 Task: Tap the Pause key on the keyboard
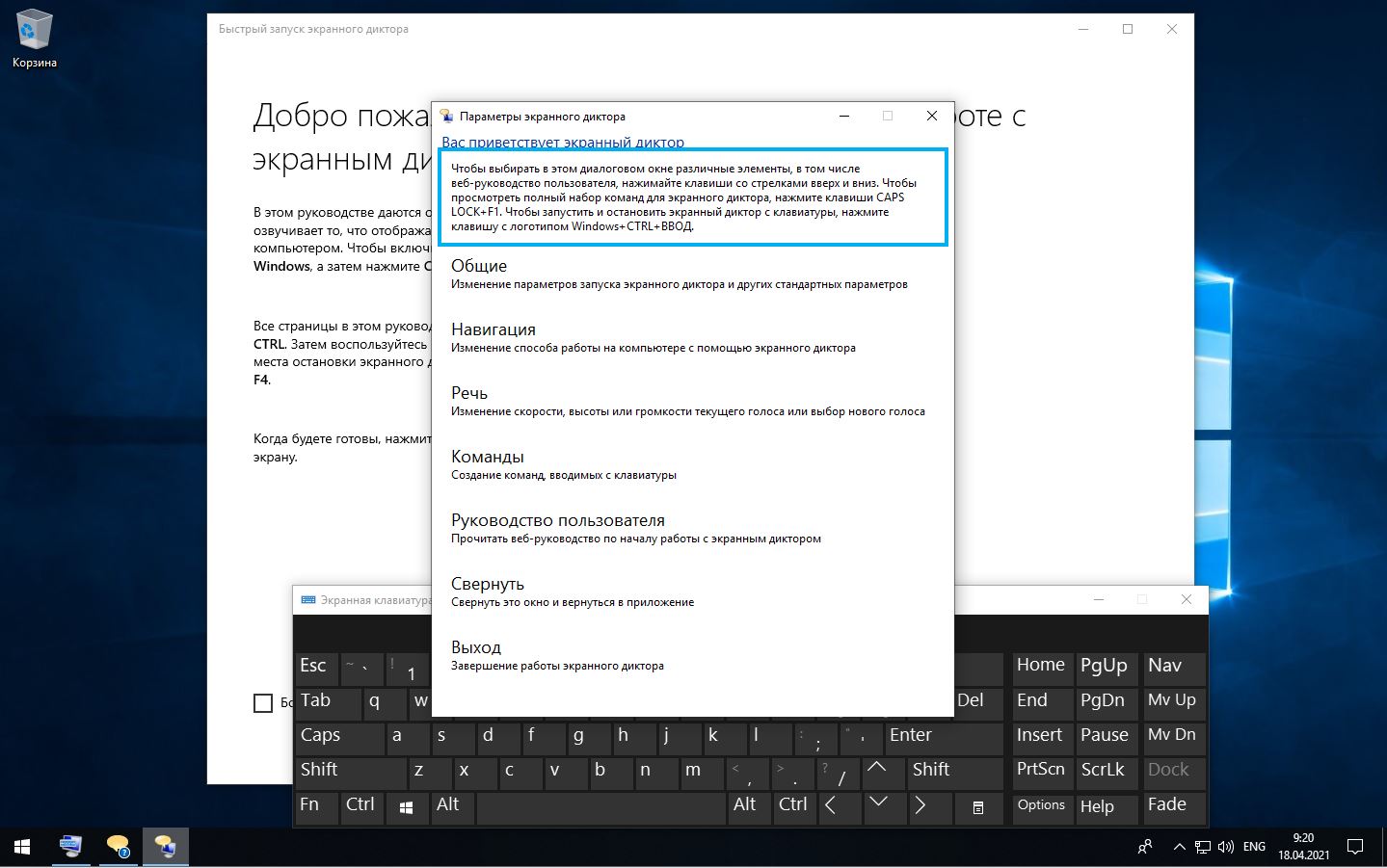(1107, 737)
